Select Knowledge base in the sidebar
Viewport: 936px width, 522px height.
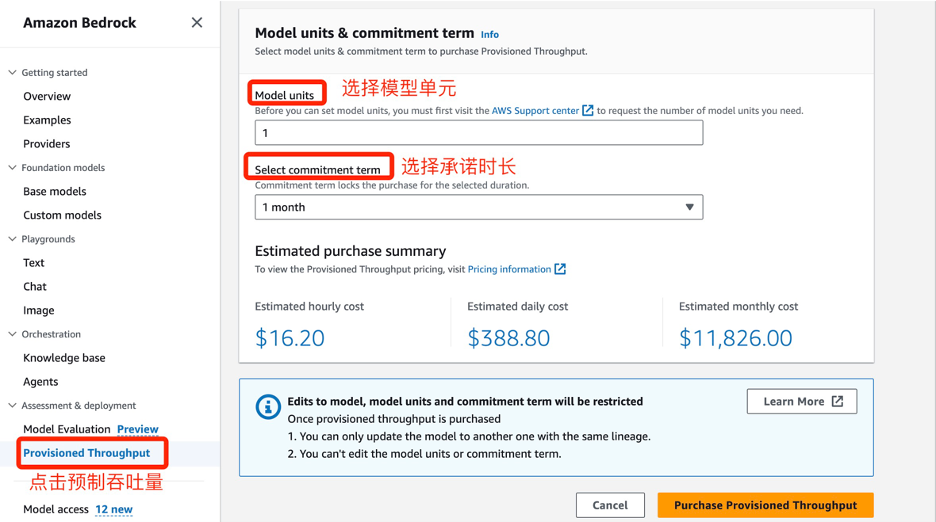click(x=64, y=358)
